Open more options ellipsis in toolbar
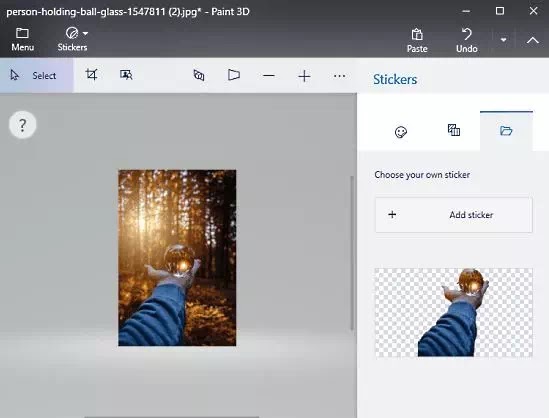 (x=339, y=76)
